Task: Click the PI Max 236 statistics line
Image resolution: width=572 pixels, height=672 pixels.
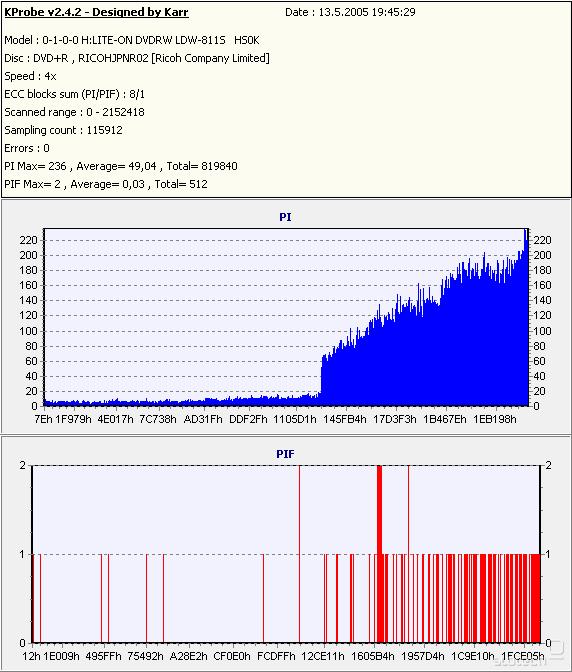Action: (121, 166)
